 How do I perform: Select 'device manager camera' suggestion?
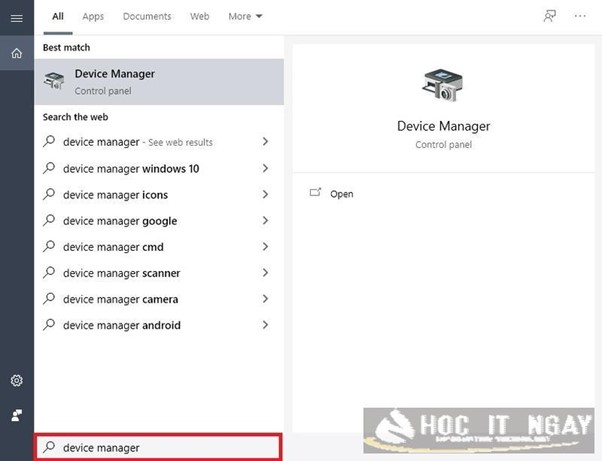[121, 299]
